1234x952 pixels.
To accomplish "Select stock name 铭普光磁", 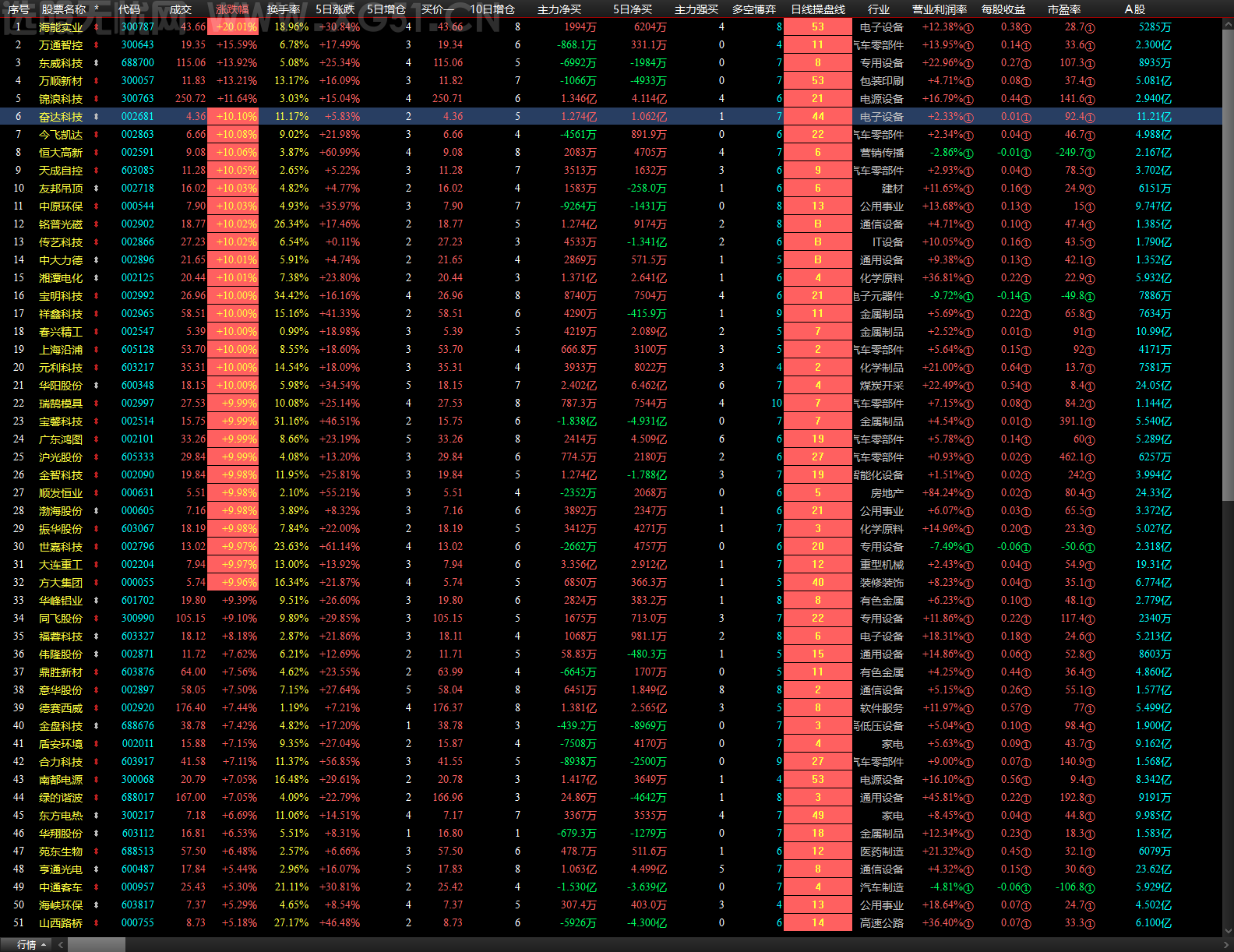I will pos(61,224).
